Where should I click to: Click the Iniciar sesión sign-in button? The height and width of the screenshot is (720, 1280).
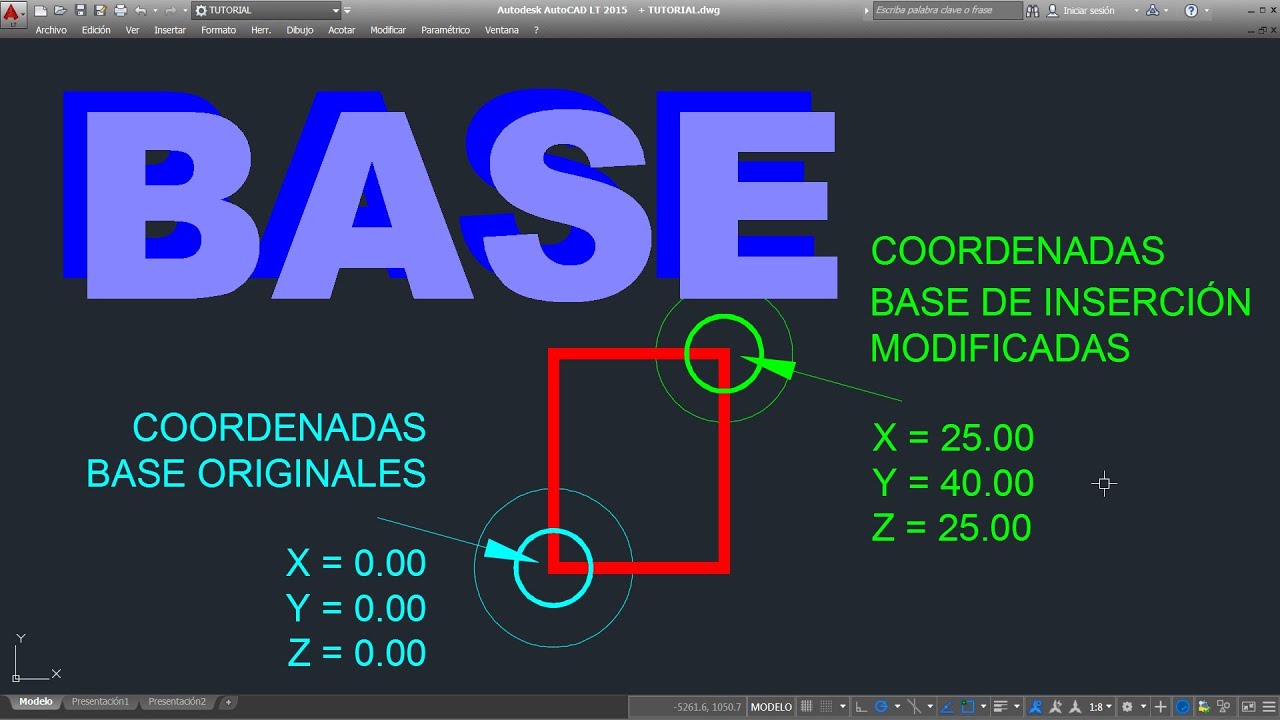[x=1080, y=10]
